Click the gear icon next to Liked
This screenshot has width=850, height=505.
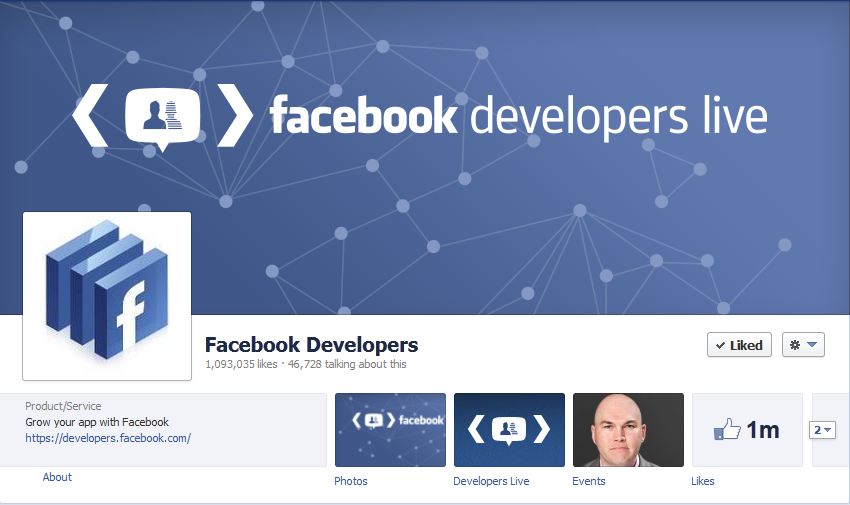click(x=795, y=345)
